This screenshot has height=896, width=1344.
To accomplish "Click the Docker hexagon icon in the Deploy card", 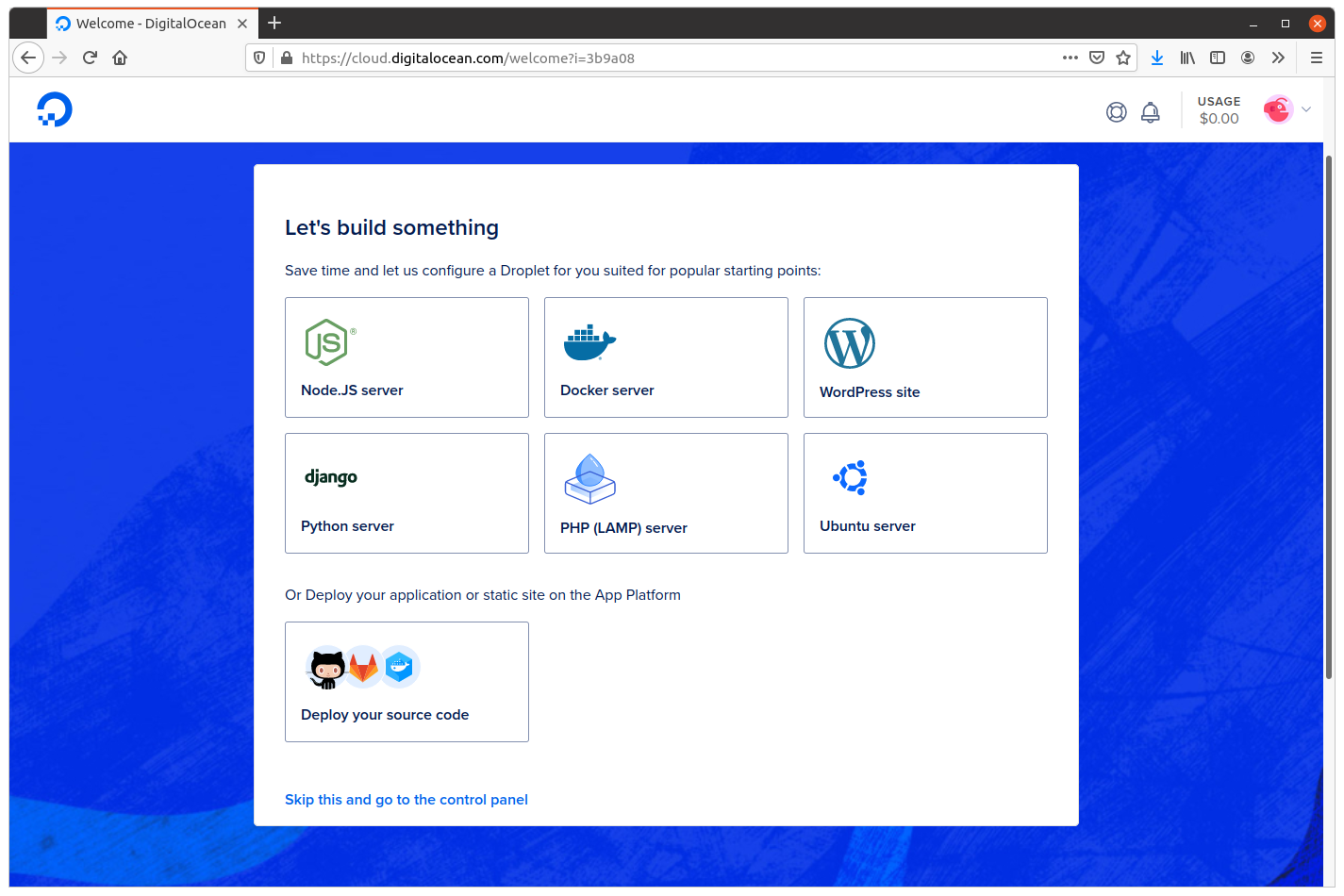I will pos(400,667).
